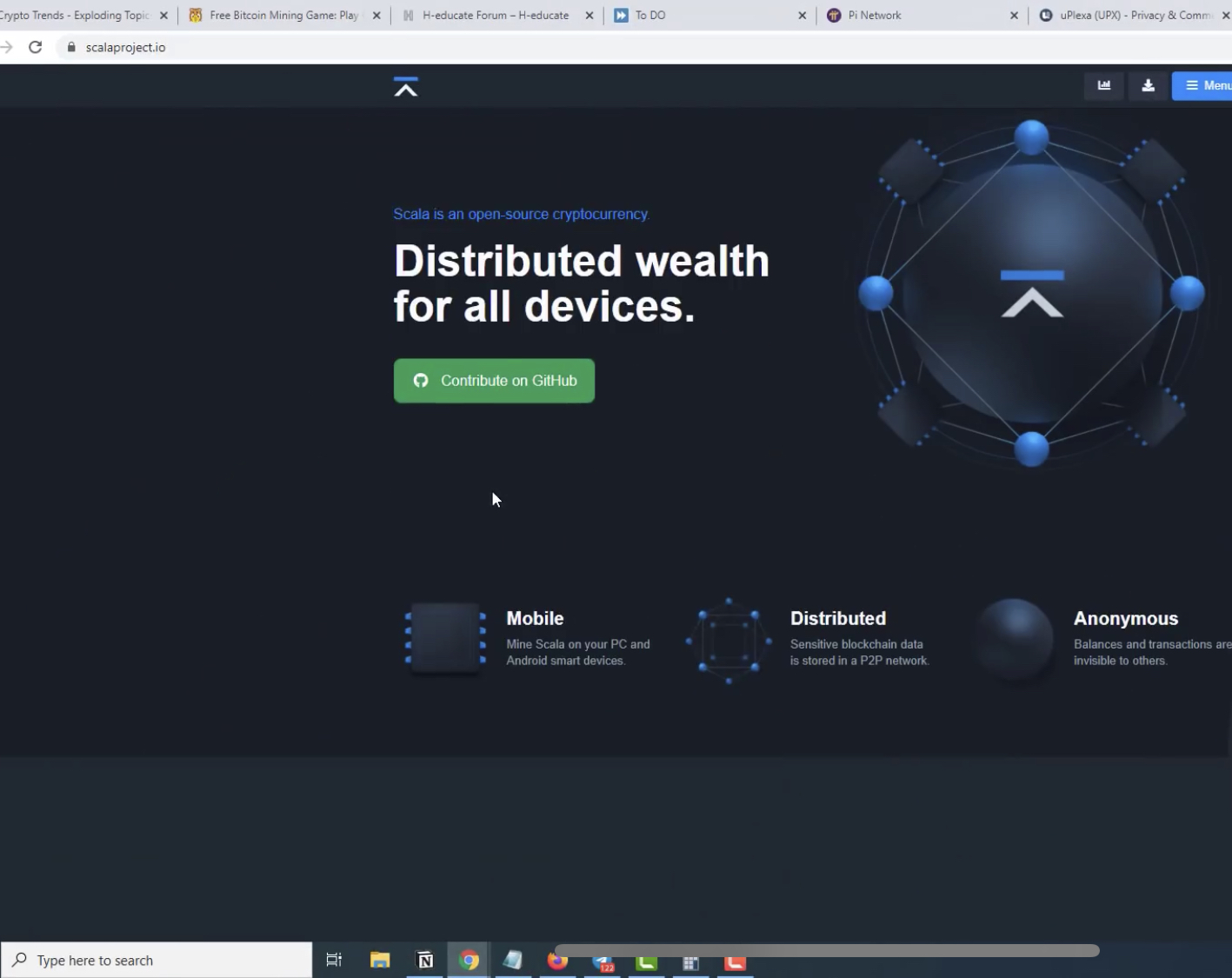
Task: Click the Scala logo in the site header
Action: [405, 86]
